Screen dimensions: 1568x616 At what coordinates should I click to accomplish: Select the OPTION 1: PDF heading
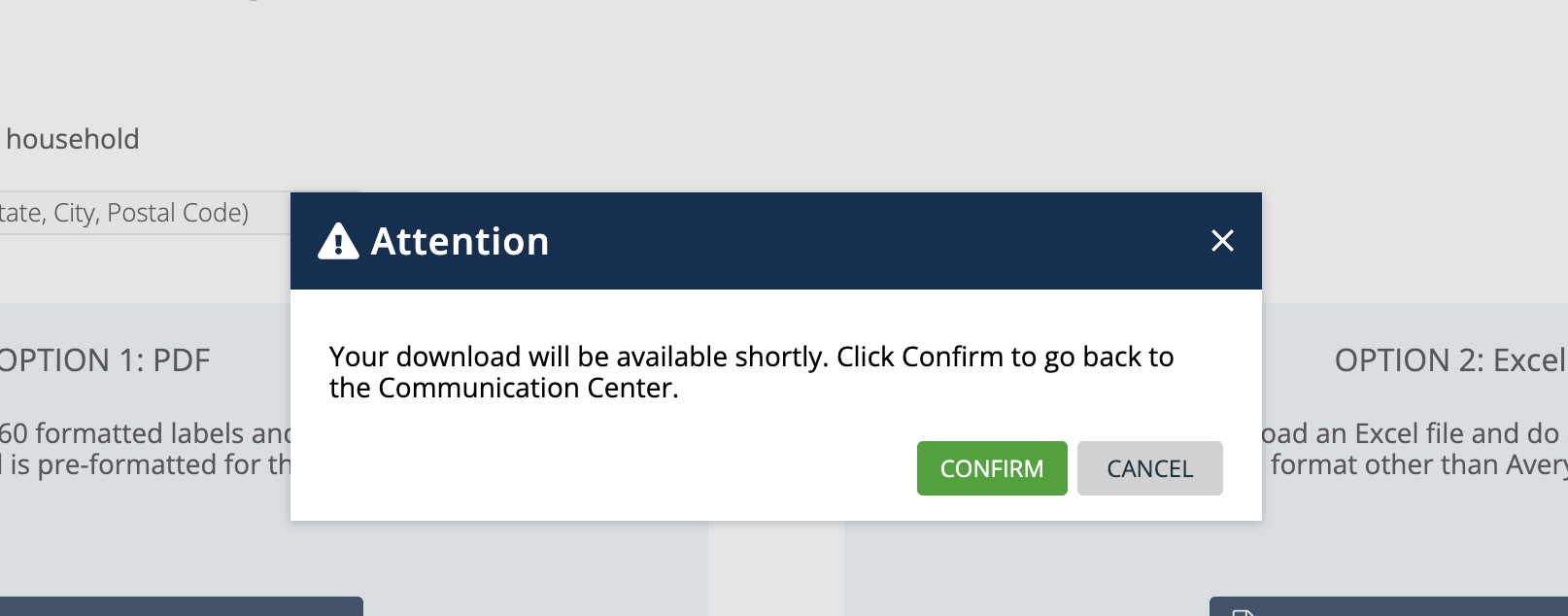point(104,360)
